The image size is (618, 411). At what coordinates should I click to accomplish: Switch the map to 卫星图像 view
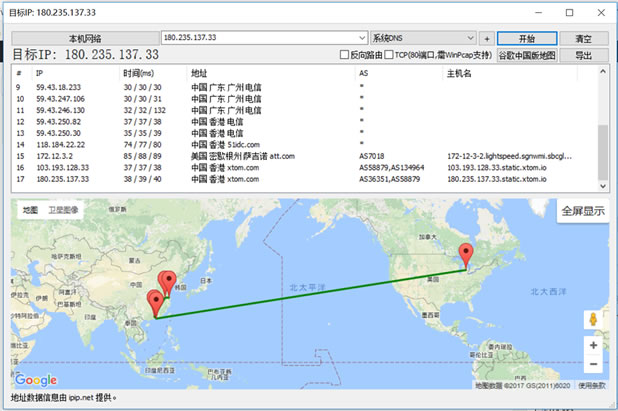[x=64, y=211]
